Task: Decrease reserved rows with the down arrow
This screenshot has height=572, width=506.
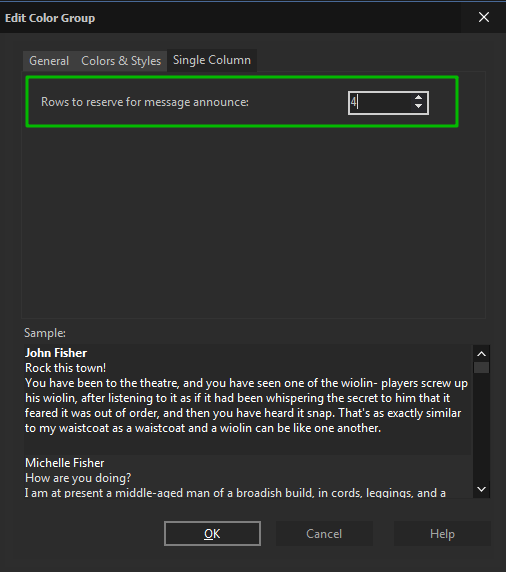Action: pos(418,107)
